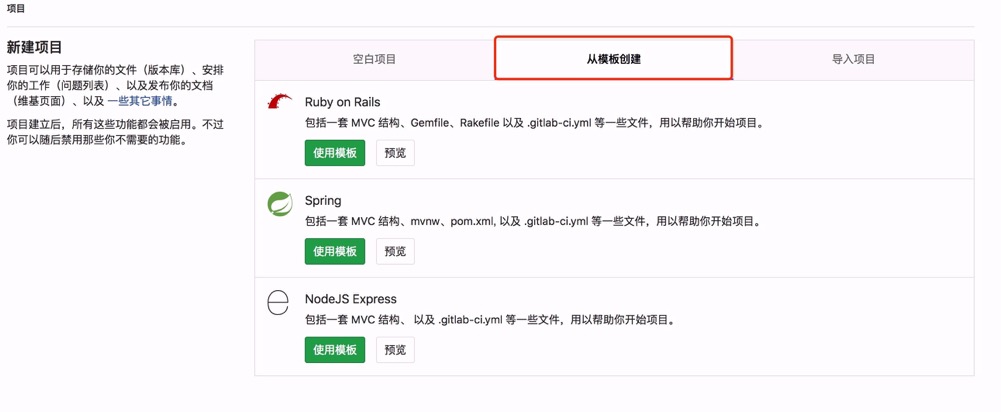Click the 项目 breadcrumb at top
Screen dimensions: 1001x412
(16, 9)
